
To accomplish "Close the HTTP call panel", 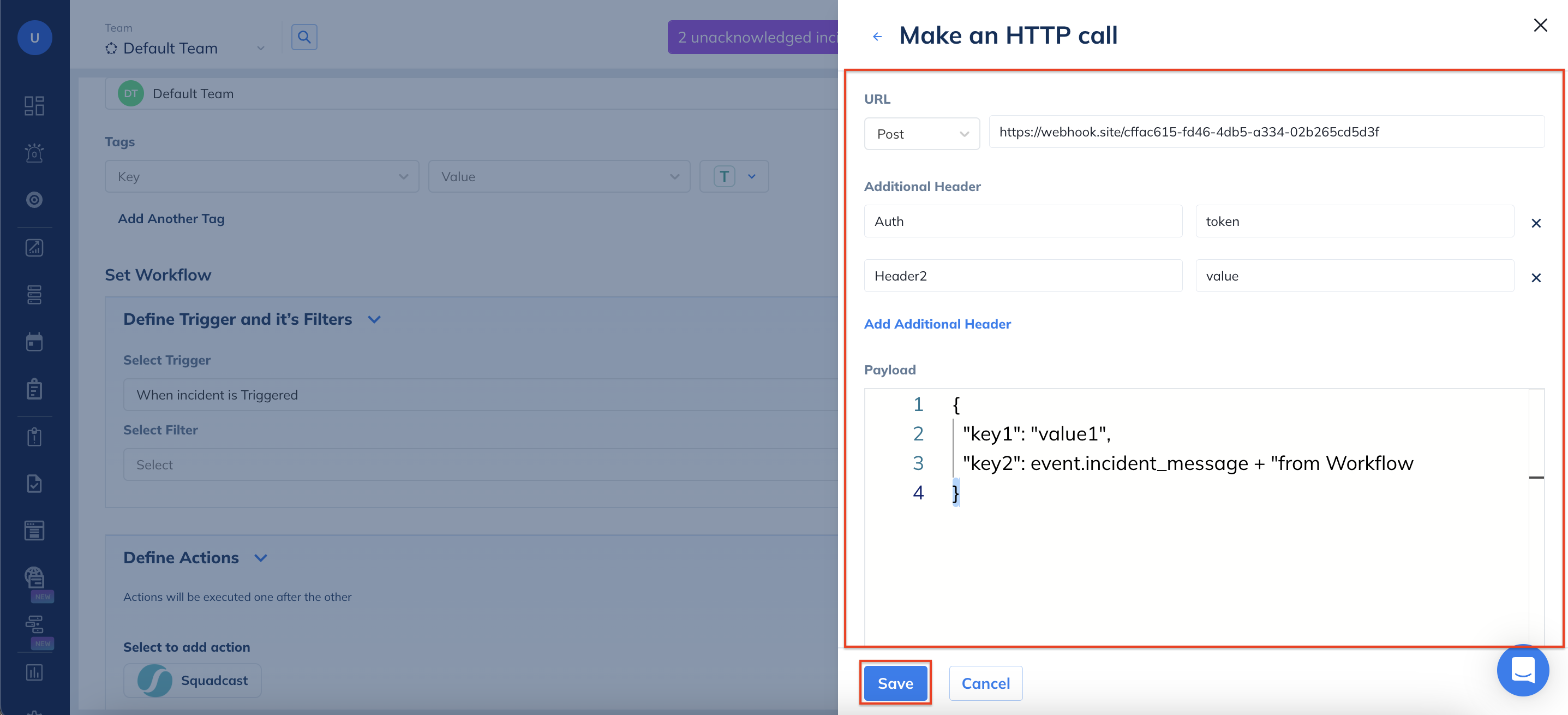I will (1540, 25).
